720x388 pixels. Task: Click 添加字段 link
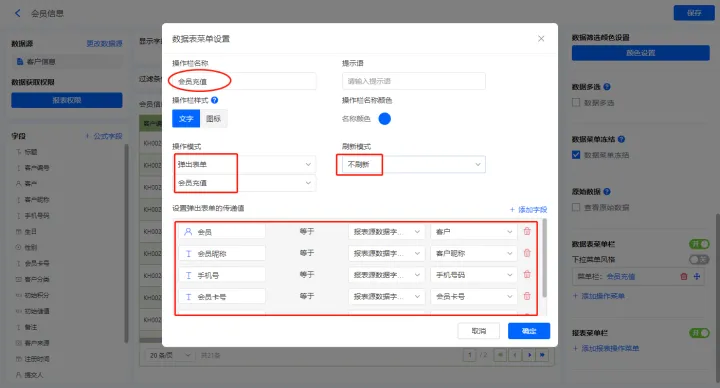pyautogui.click(x=529, y=209)
